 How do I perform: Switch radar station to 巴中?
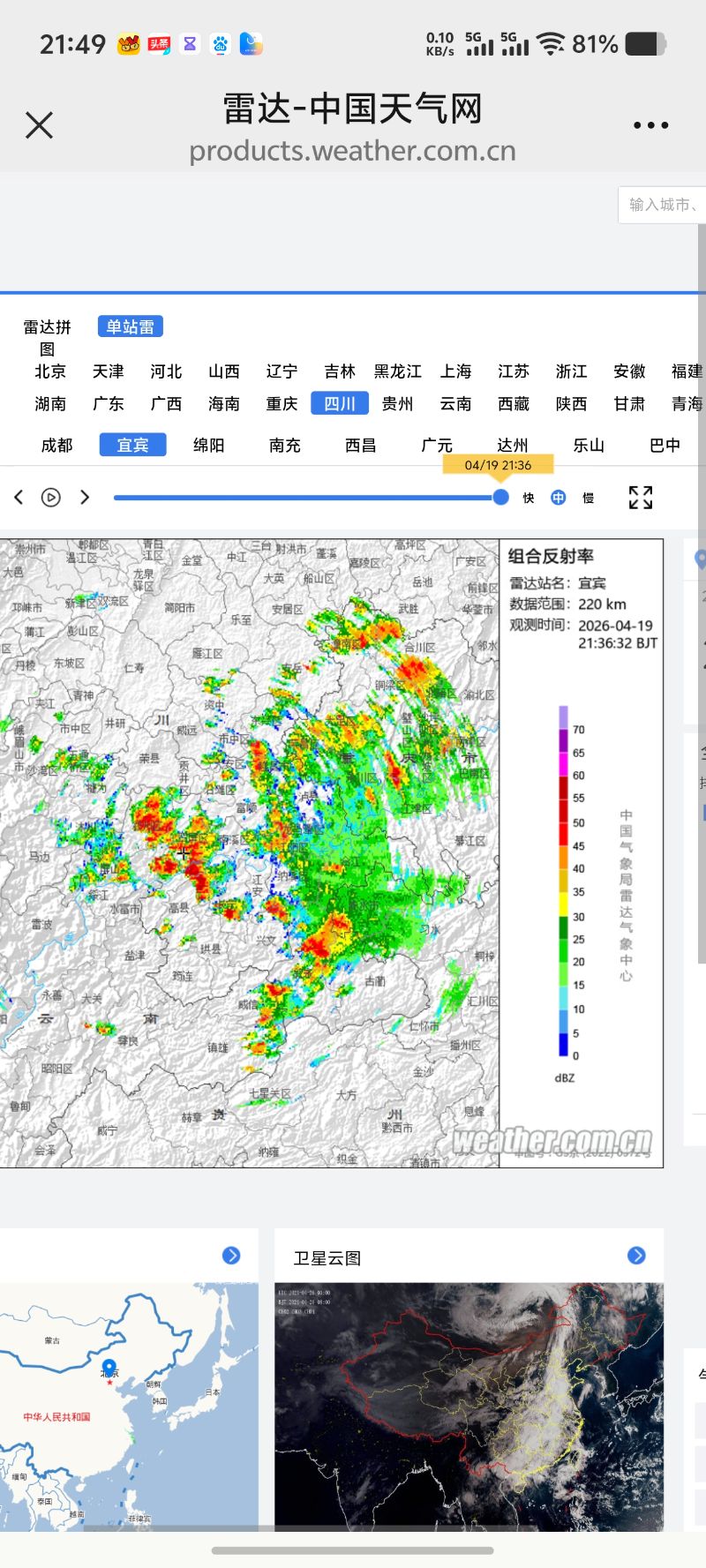pos(665,446)
